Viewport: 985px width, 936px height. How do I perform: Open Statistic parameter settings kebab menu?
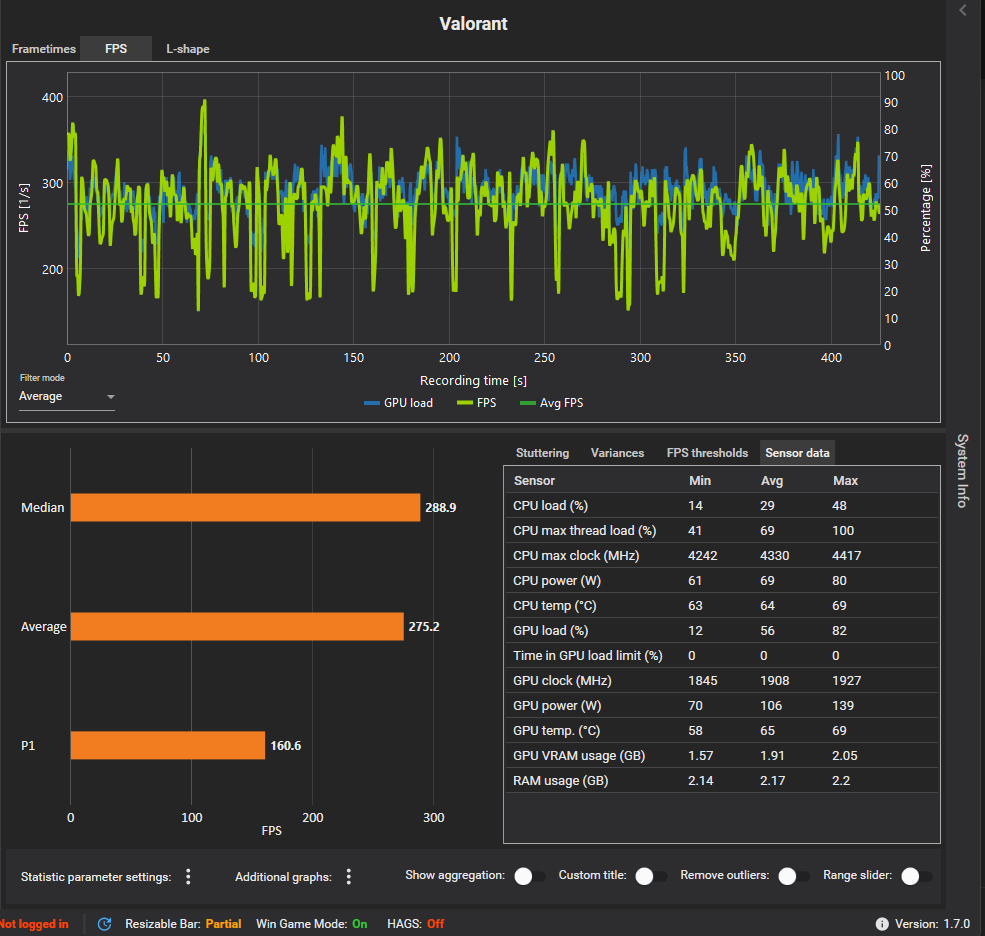(188, 877)
